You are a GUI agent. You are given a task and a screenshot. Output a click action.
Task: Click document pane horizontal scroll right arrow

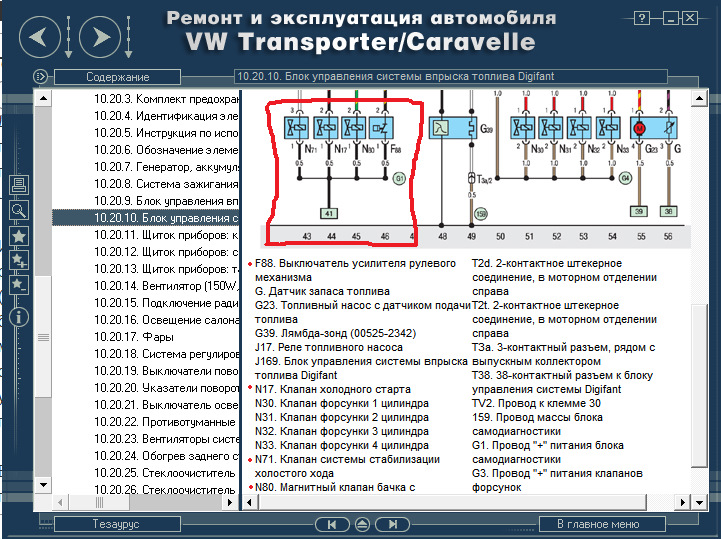click(682, 502)
